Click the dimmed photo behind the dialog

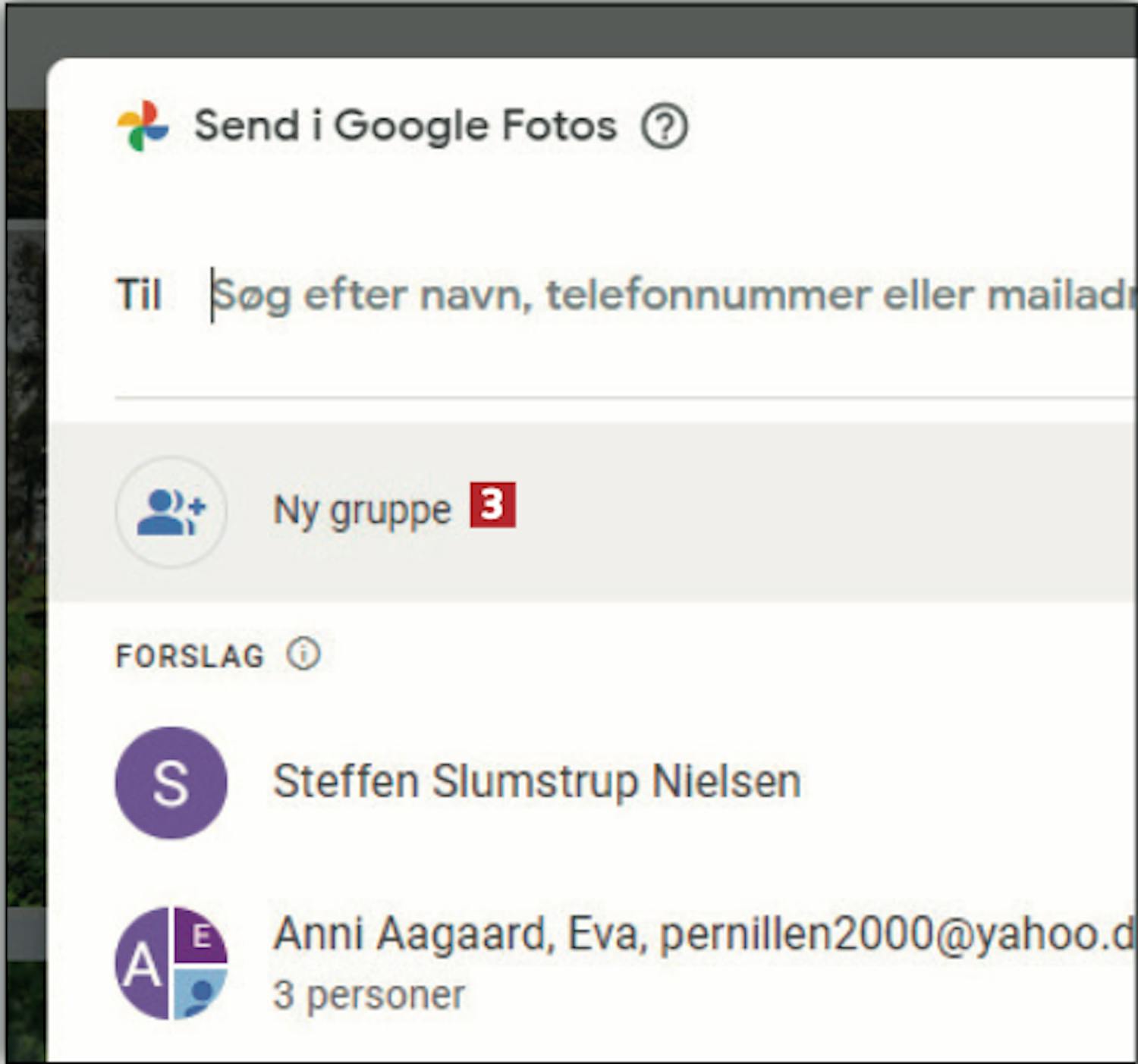pyautogui.click(x=24, y=531)
